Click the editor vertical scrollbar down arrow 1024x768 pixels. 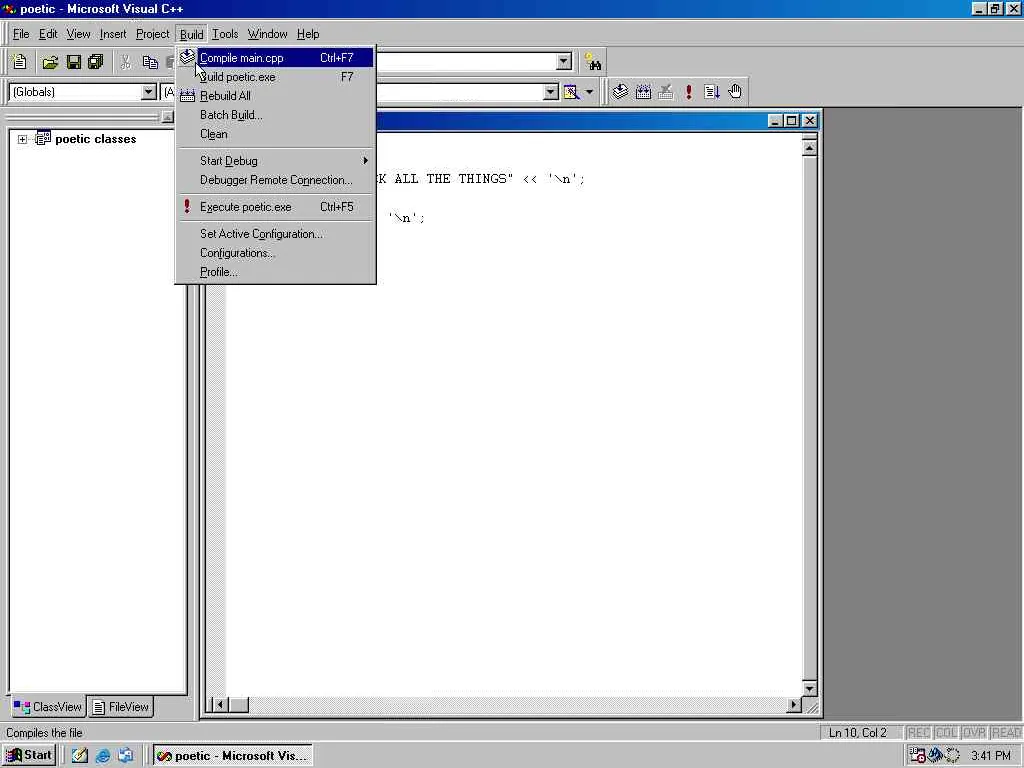coord(809,688)
